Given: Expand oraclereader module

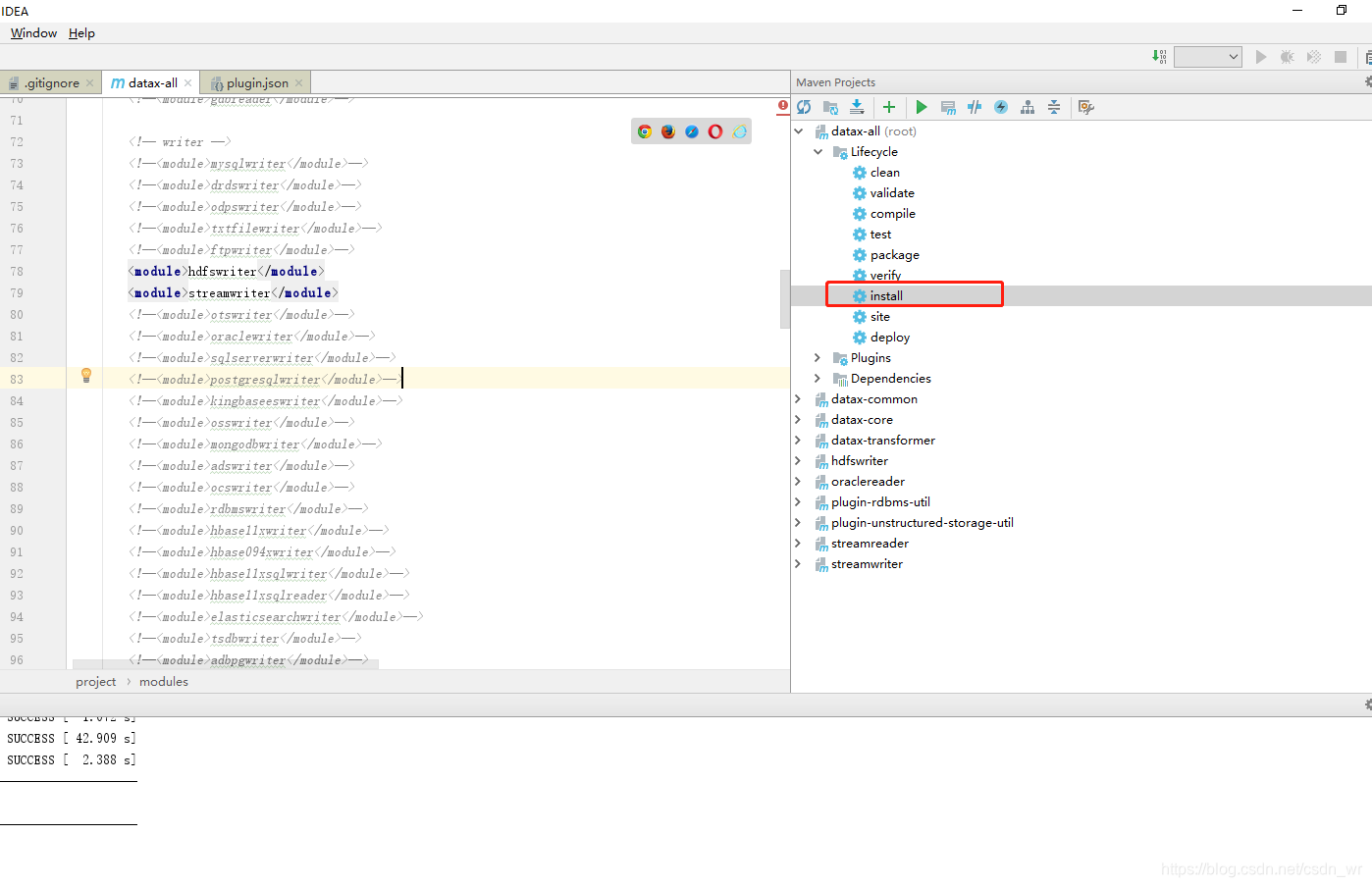Looking at the screenshot, I should [798, 482].
